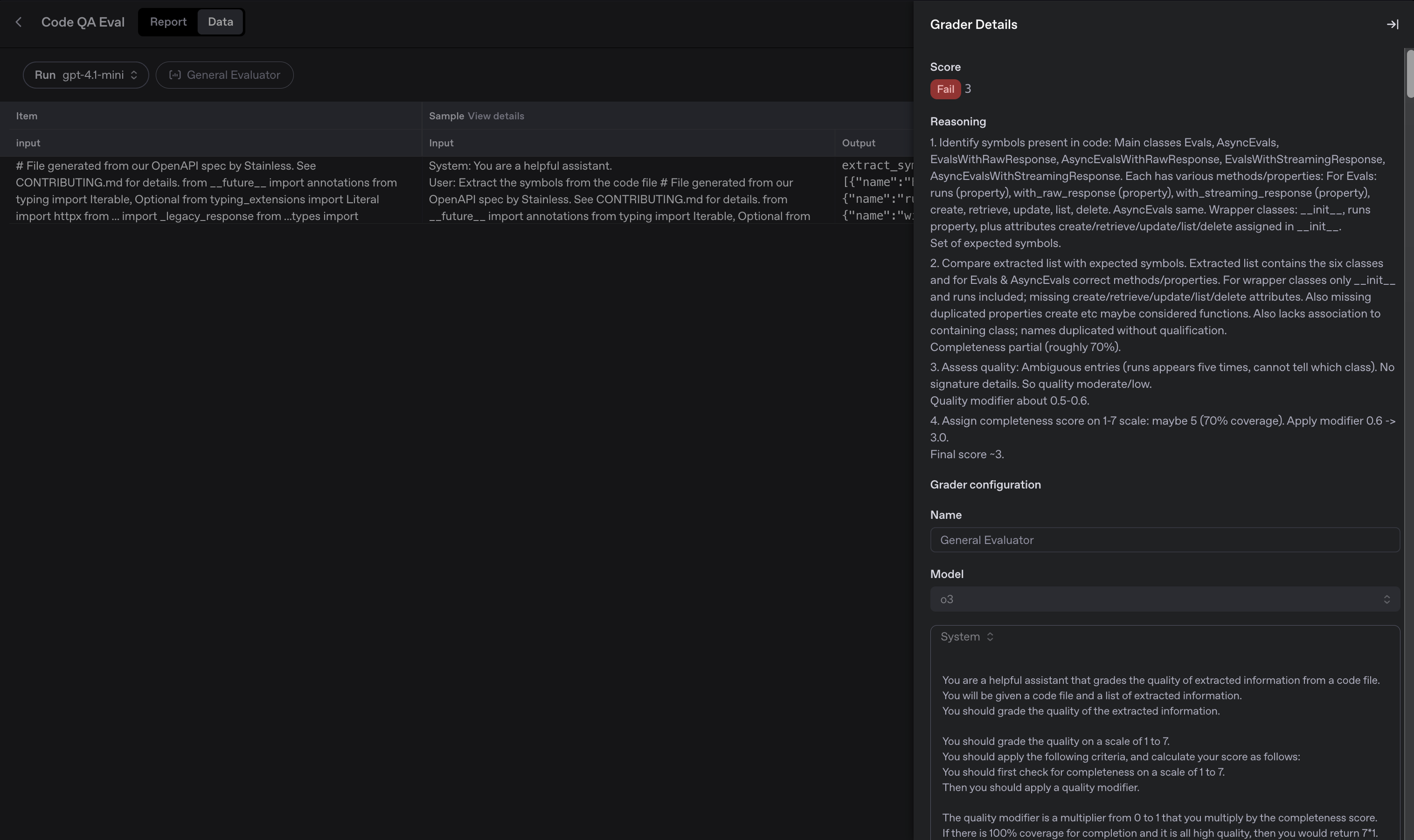Image resolution: width=1414 pixels, height=840 pixels.
Task: Open the Run dropdown showing gpt-4.1-mini
Action: coord(85,75)
